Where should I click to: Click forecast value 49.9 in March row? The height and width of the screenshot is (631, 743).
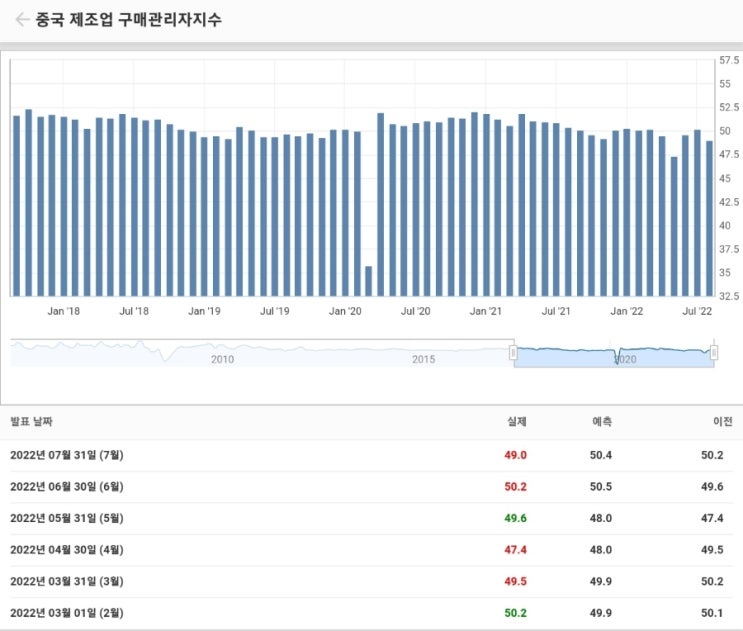pyautogui.click(x=601, y=581)
